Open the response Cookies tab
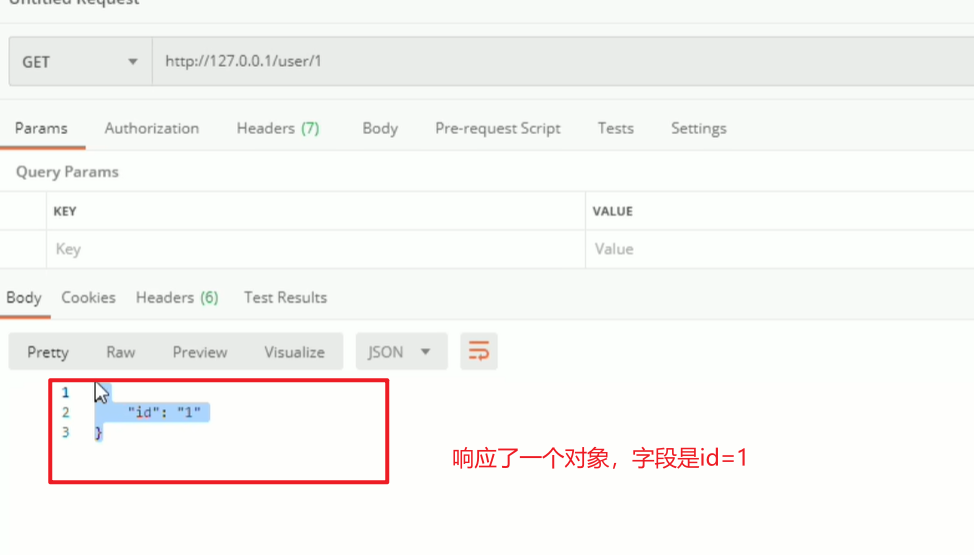974x555 pixels. click(x=88, y=297)
